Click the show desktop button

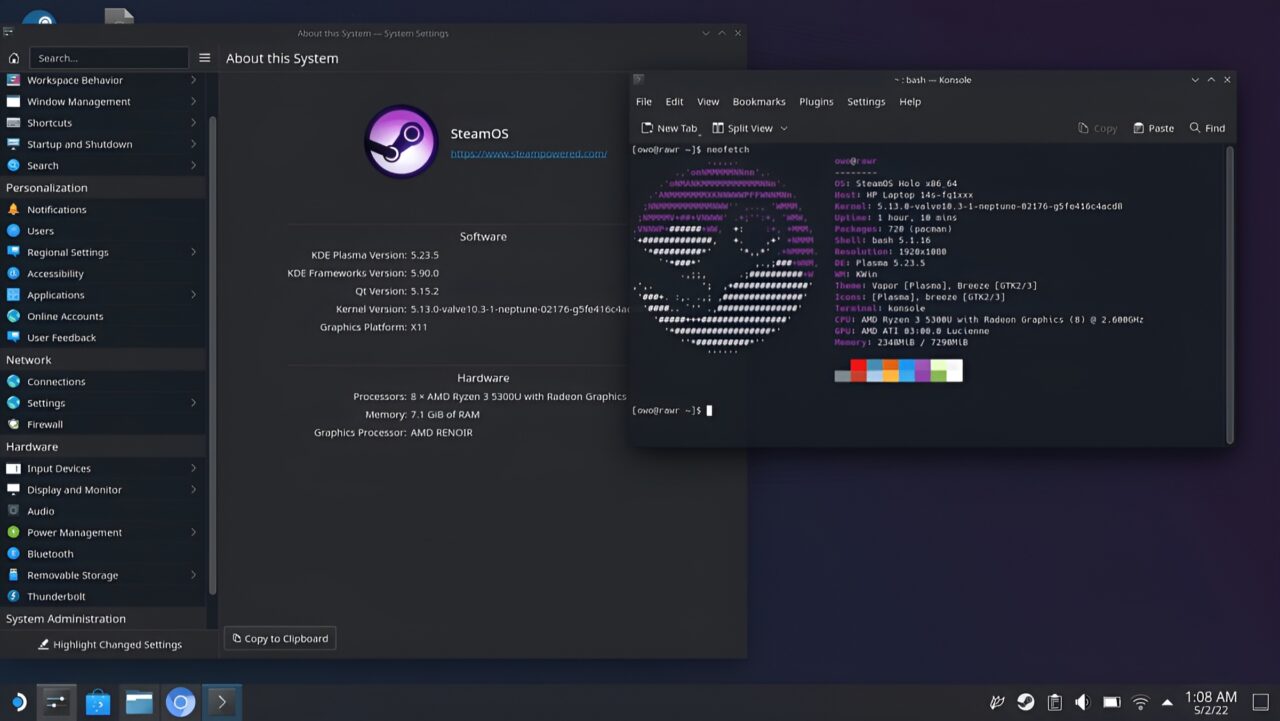pos(1260,702)
